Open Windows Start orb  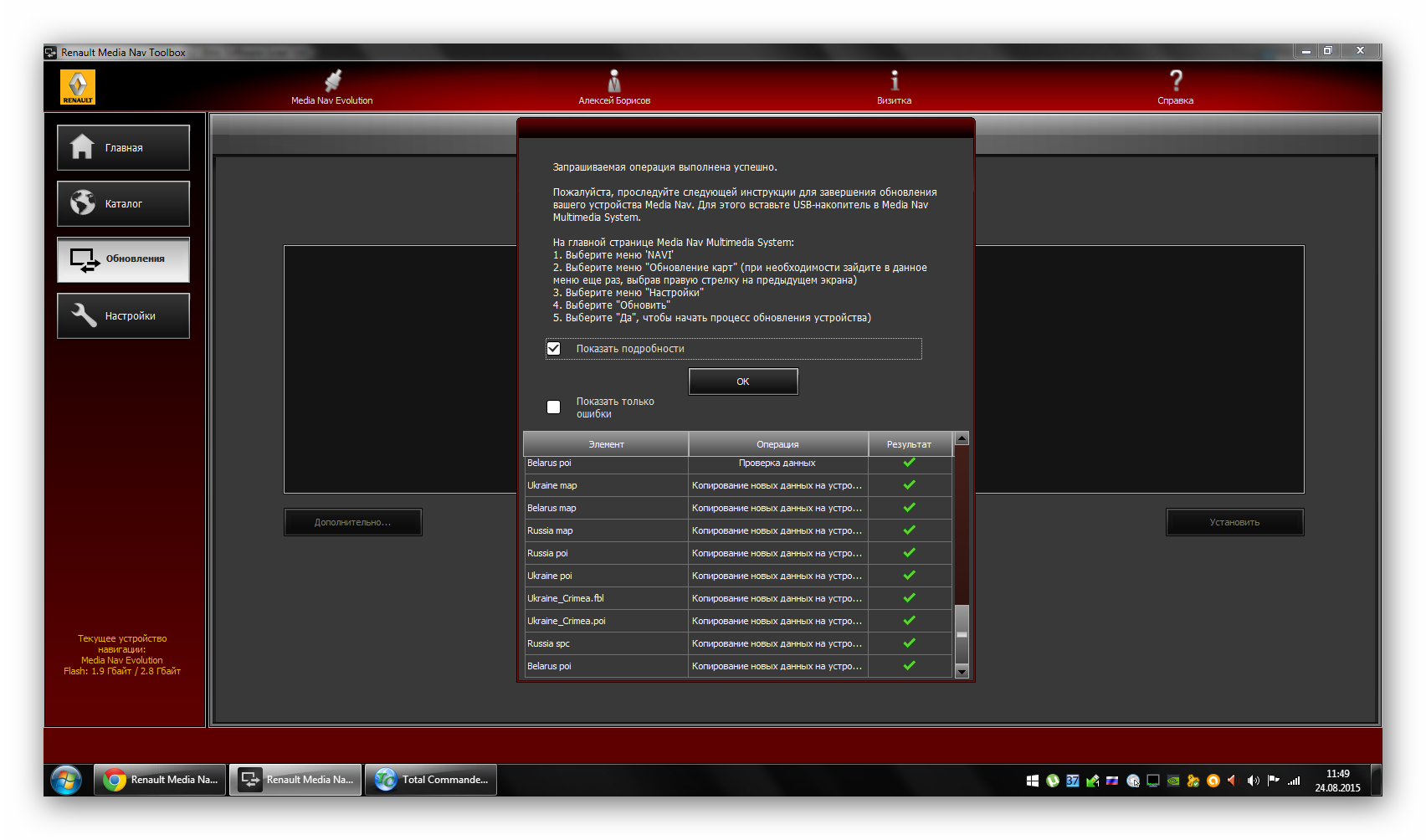tap(66, 780)
